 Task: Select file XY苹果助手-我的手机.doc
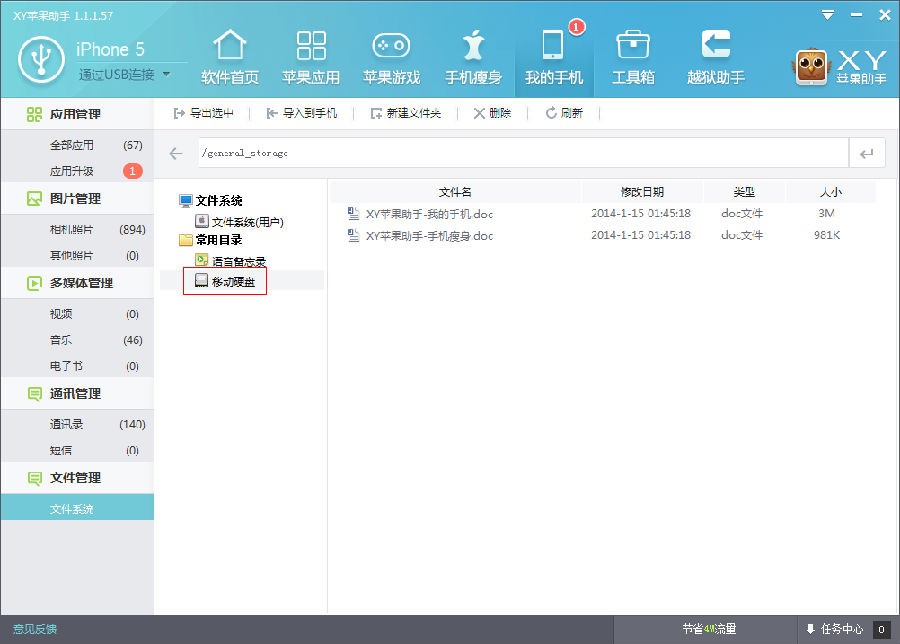pos(429,214)
